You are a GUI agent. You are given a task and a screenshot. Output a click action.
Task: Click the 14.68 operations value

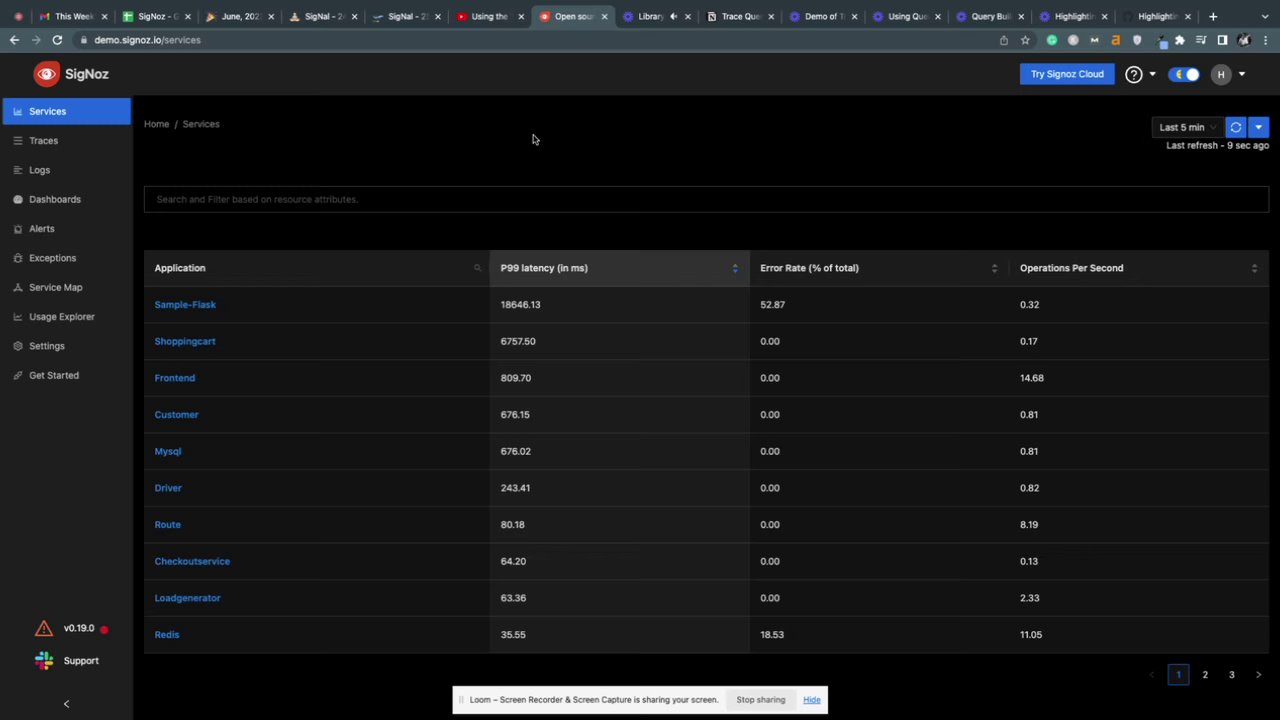[x=1032, y=378]
